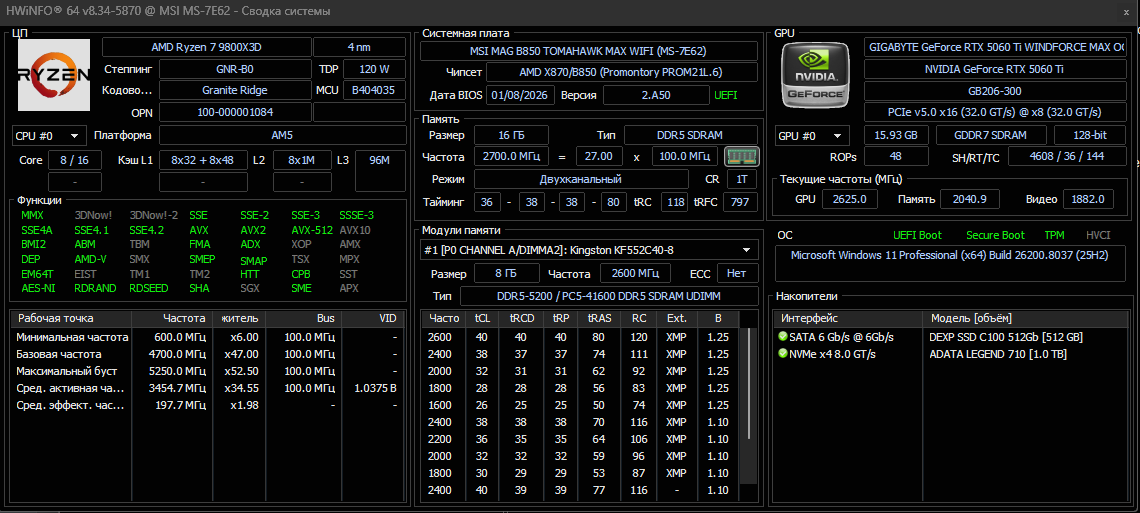Click the grayed HVCI status label
This screenshot has width=1140, height=513.
point(1098,235)
